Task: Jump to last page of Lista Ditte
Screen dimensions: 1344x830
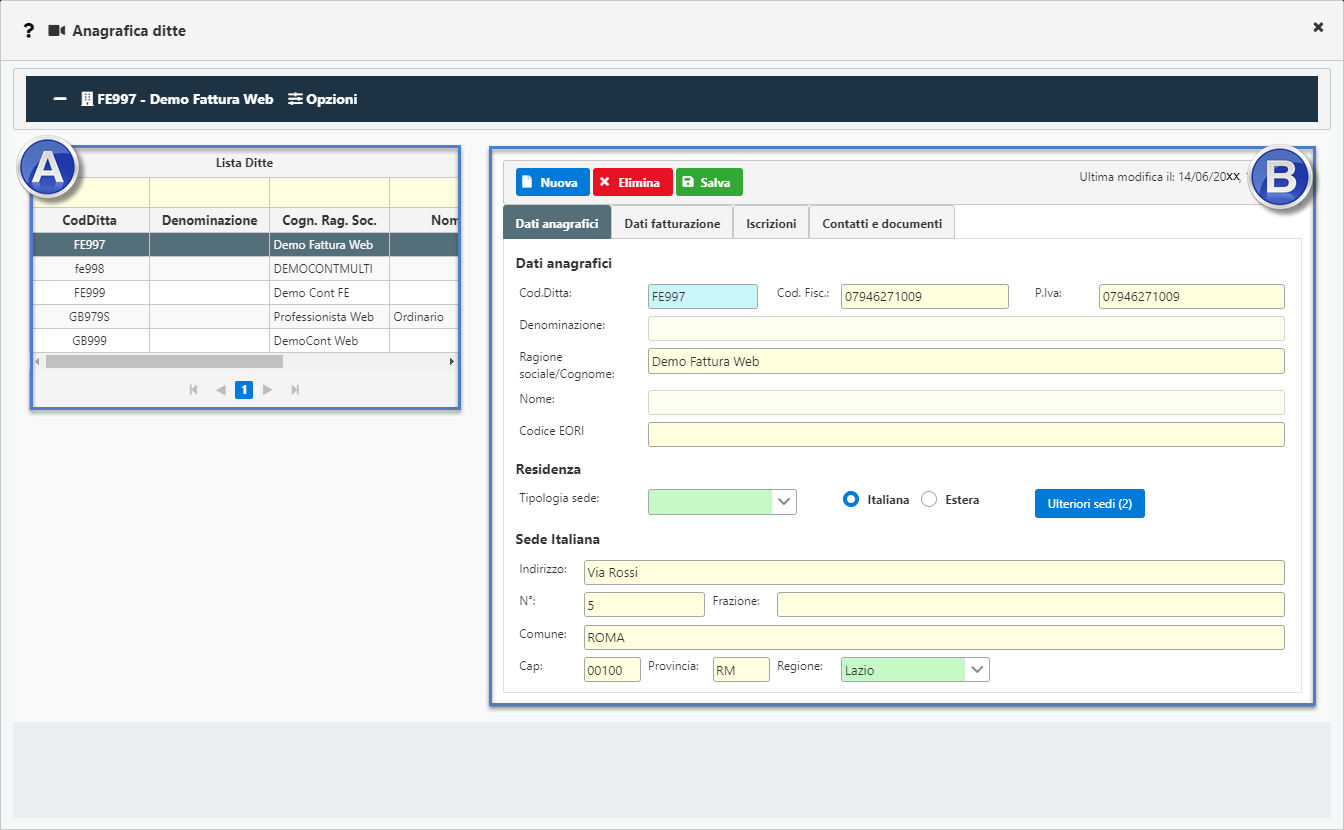Action: click(x=295, y=390)
